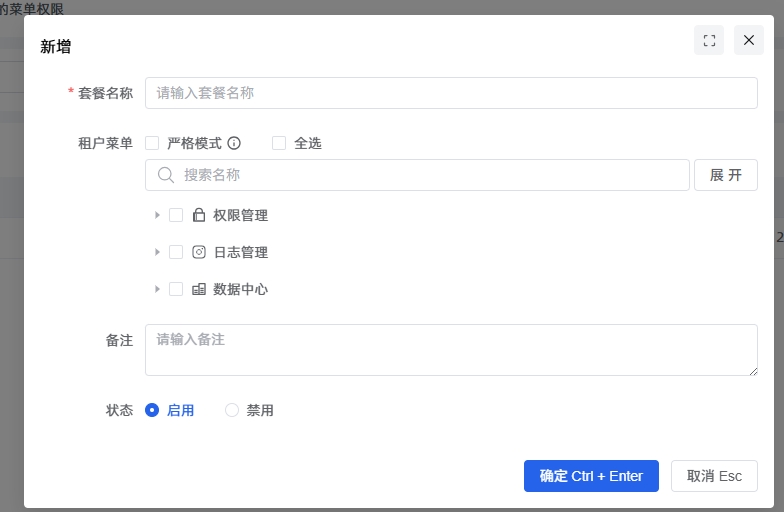The width and height of the screenshot is (784, 512).
Task: Click the 新增 dialog title
Action: [x=56, y=46]
